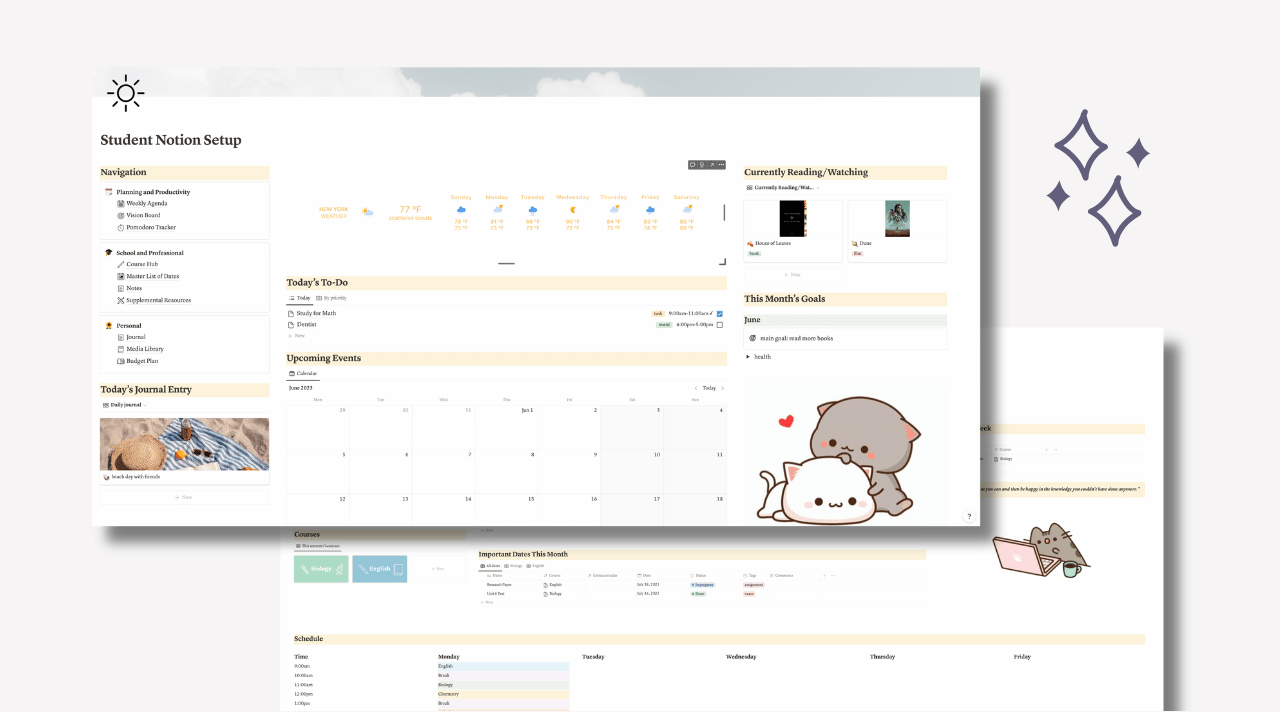This screenshot has height=712, width=1280.
Task: Go to previous month in calendar
Action: (x=696, y=388)
